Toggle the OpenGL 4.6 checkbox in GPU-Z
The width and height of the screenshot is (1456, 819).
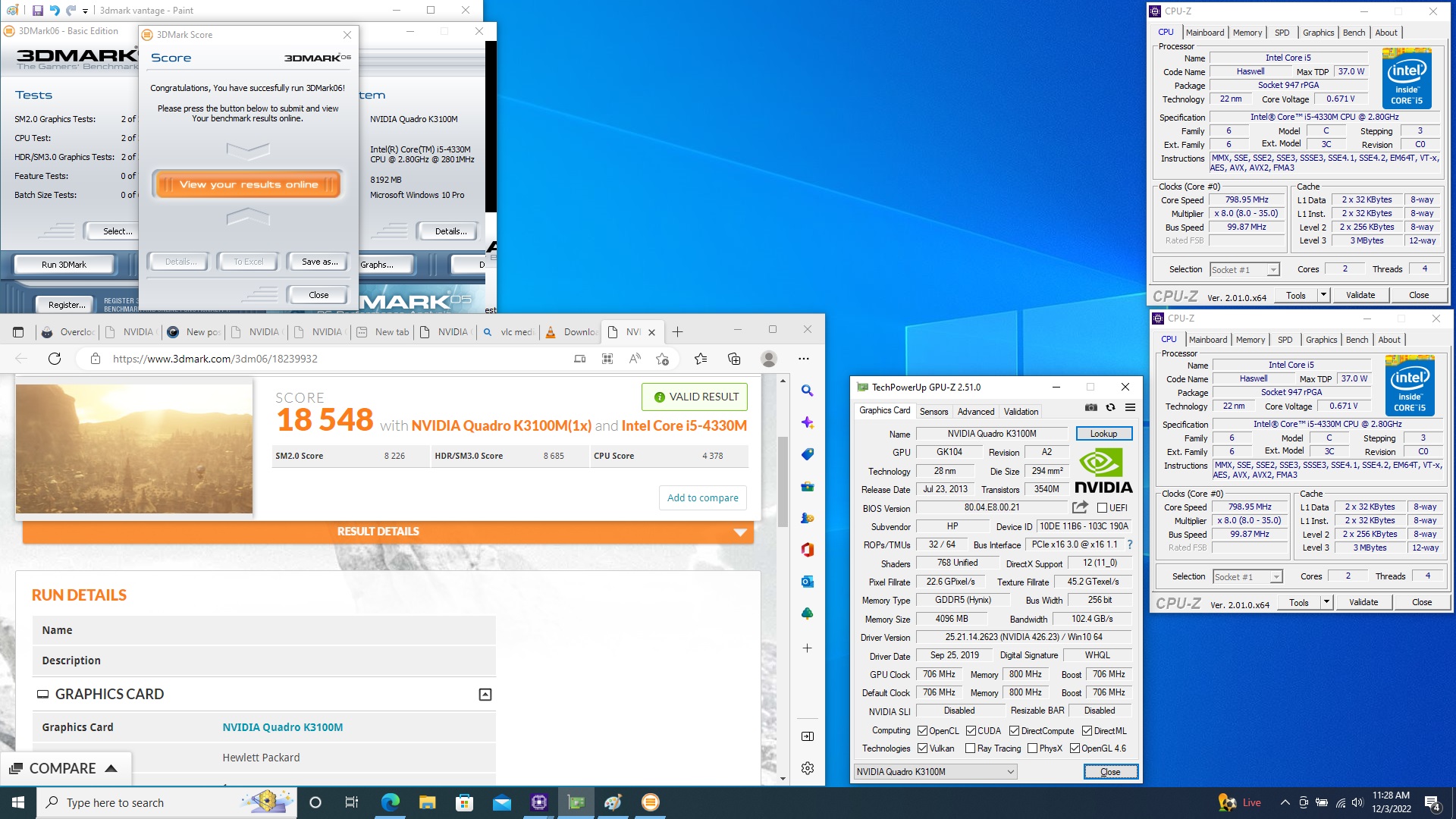point(1075,748)
